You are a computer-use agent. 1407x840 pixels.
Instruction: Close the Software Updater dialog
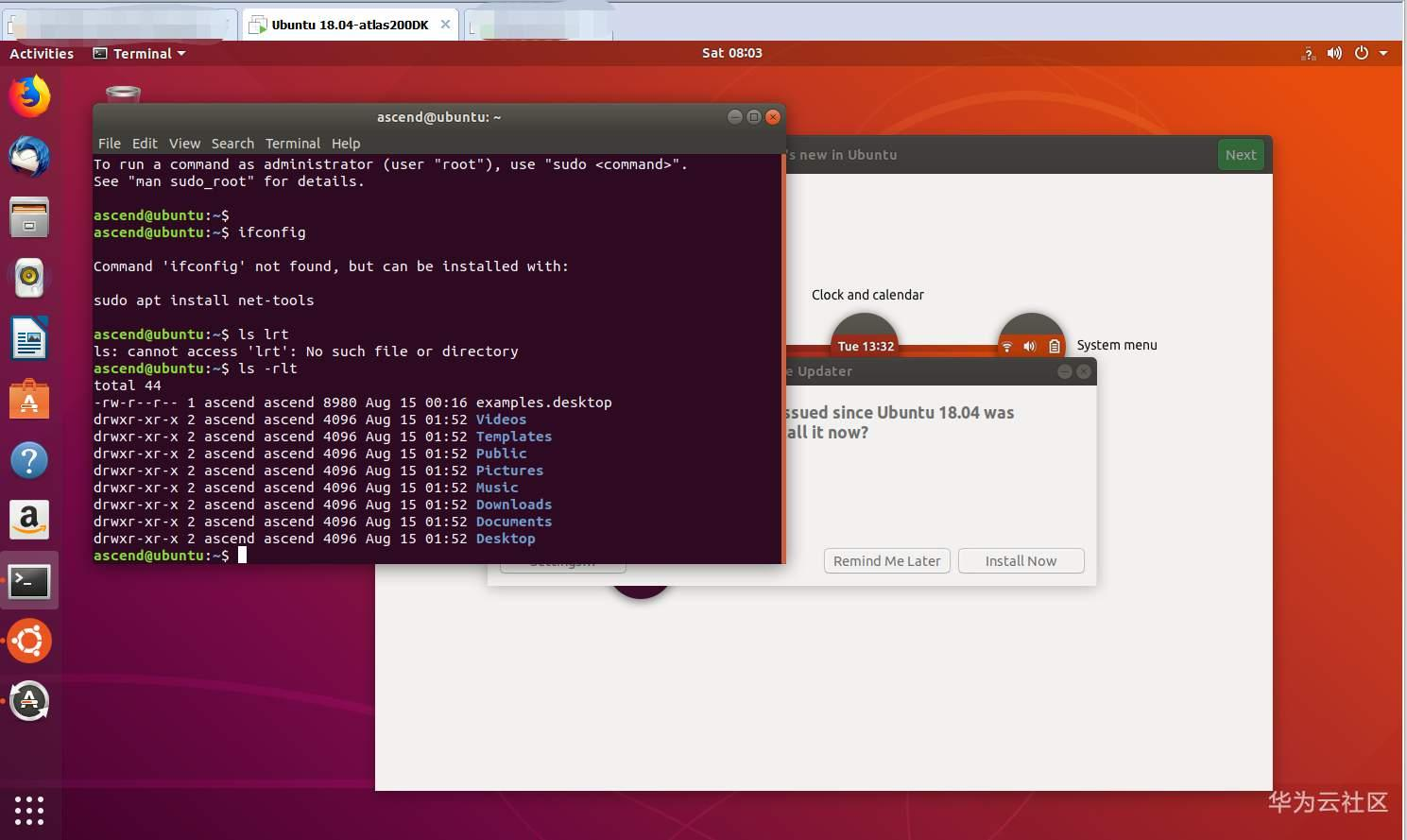pos(1084,371)
